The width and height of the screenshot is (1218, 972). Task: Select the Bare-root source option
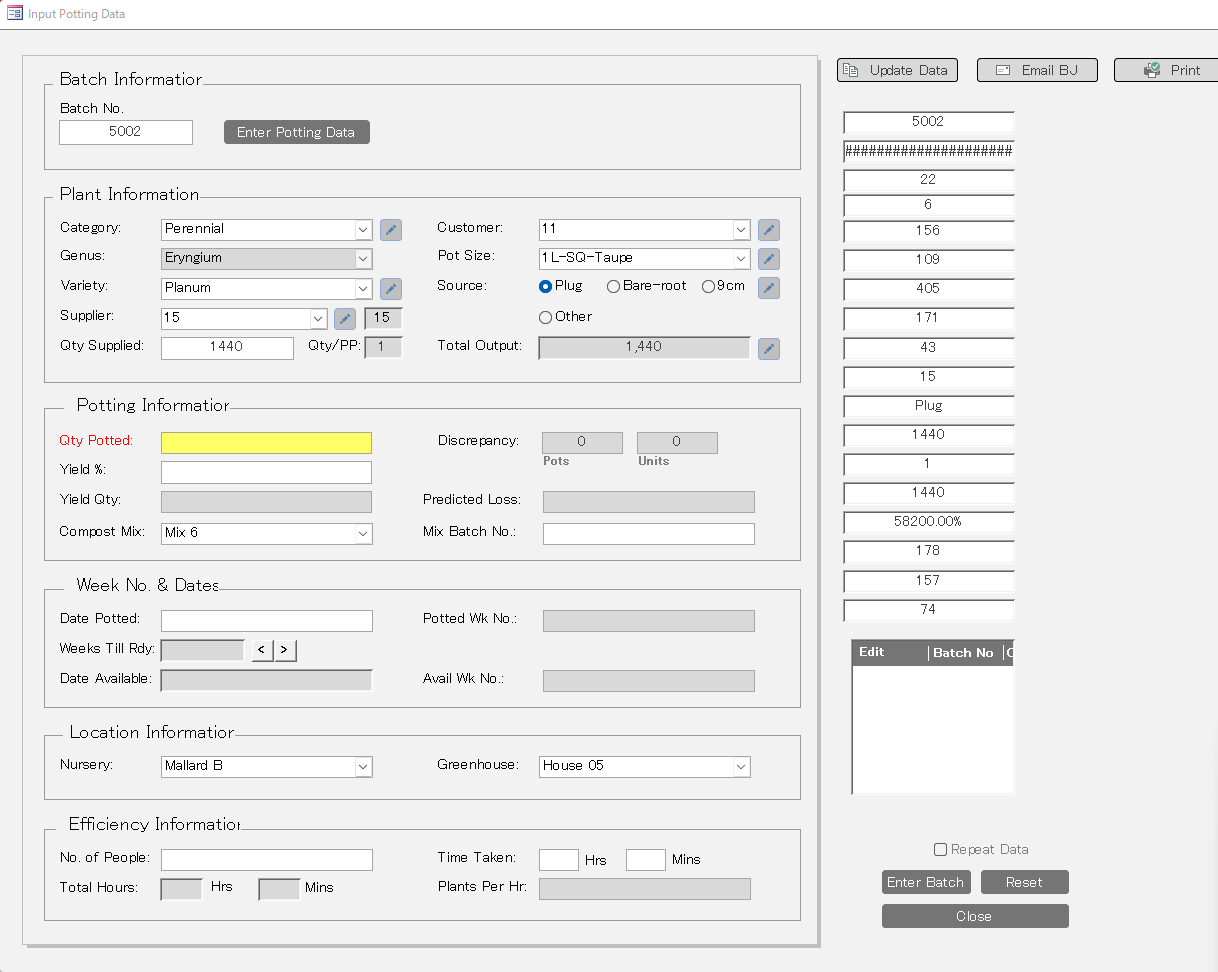pos(614,287)
